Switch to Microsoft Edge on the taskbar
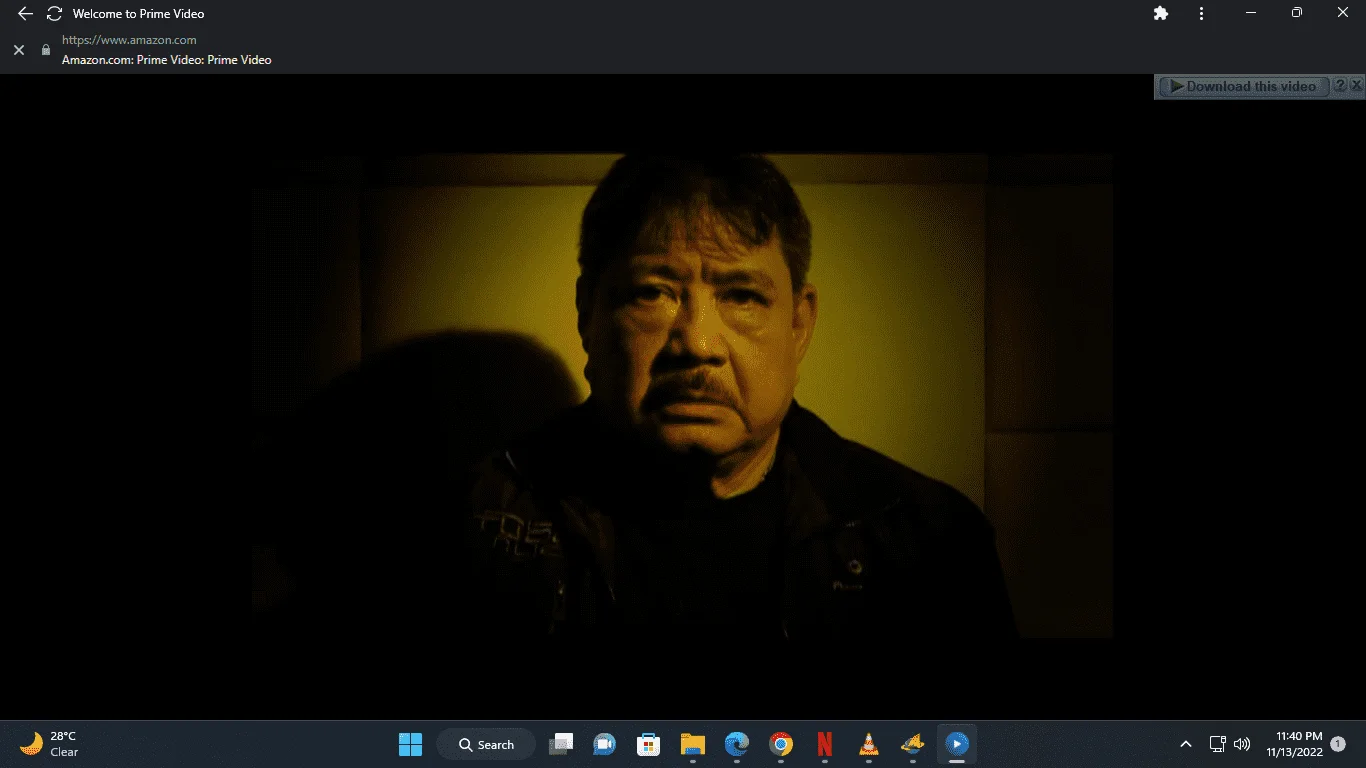Screen dimensions: 1366x768 737,744
